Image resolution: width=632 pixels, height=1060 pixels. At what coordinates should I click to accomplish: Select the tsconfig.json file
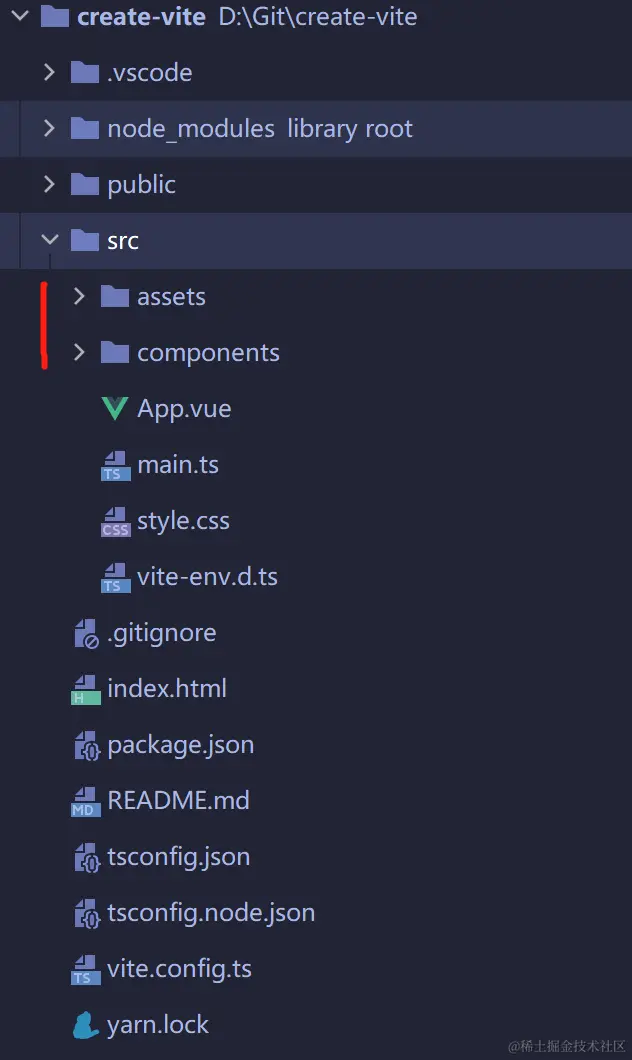click(178, 857)
